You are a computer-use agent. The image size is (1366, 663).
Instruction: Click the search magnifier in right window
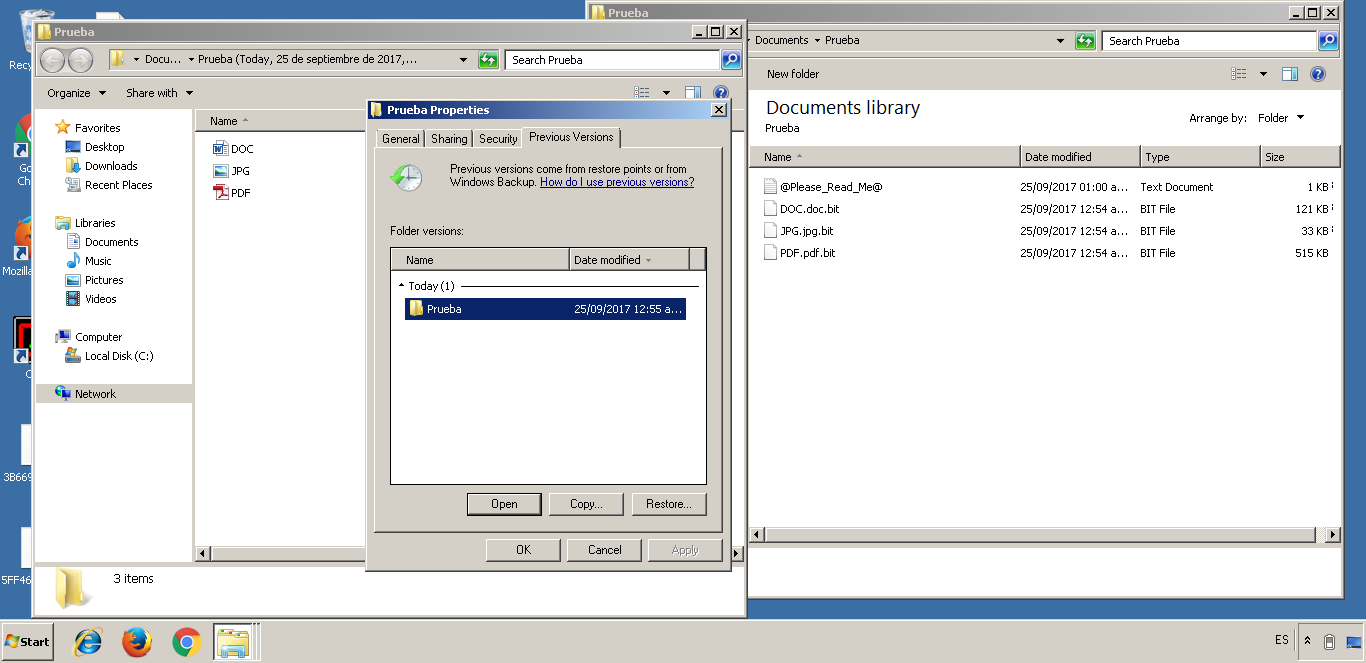pos(1328,41)
